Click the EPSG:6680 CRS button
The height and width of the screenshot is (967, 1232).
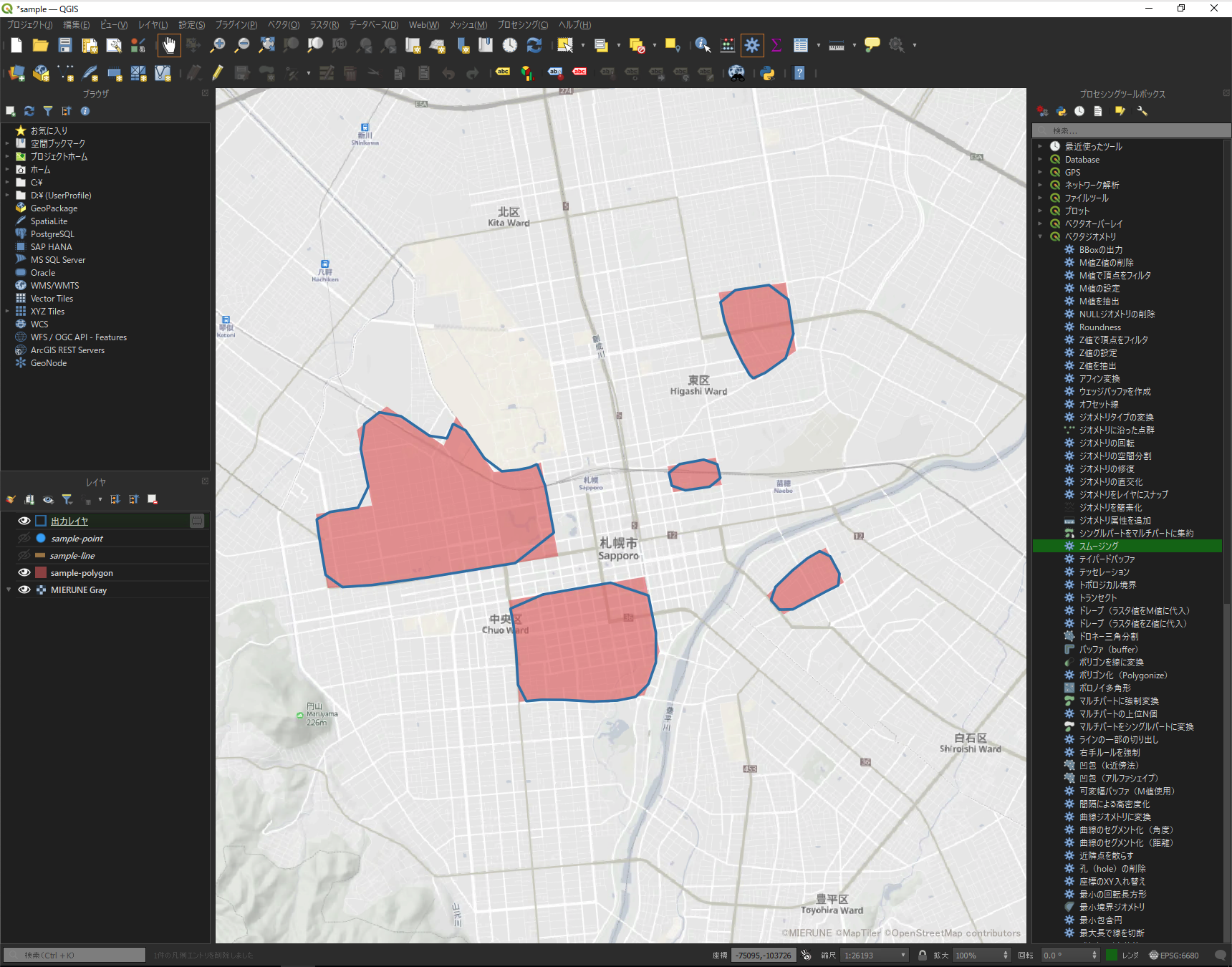pos(1174,955)
